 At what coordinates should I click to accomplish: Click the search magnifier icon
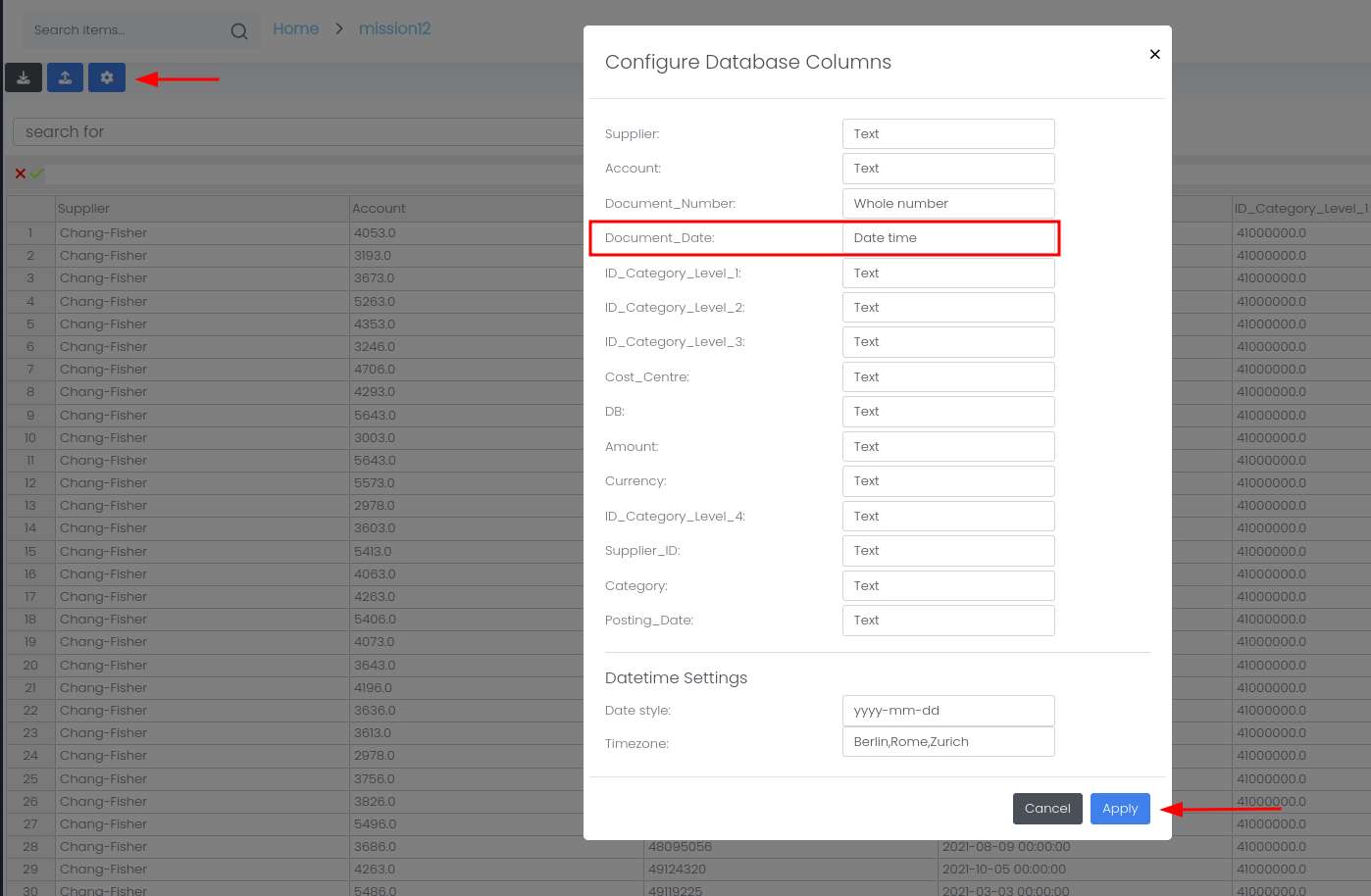pyautogui.click(x=238, y=31)
